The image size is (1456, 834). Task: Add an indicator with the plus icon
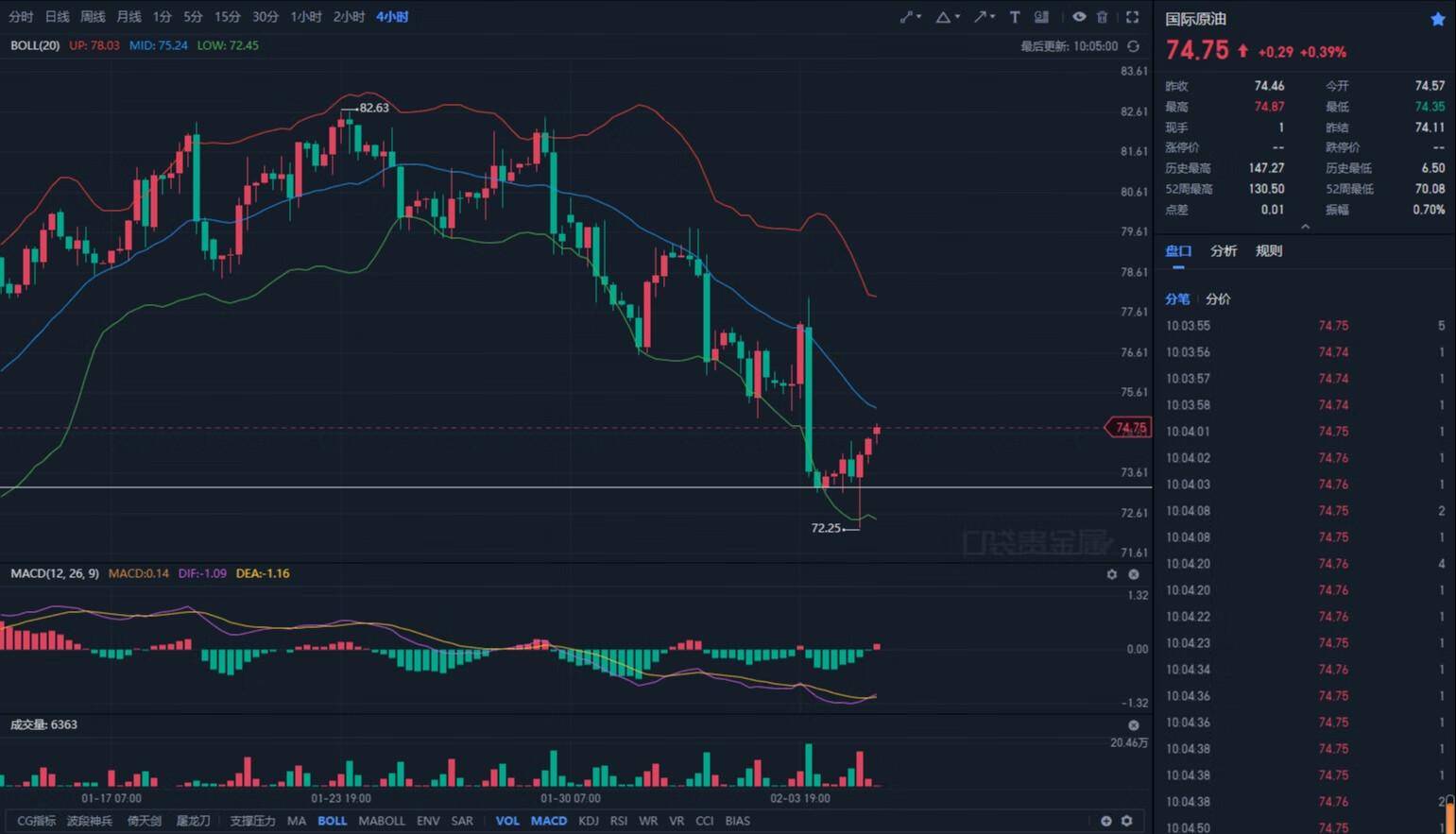click(1106, 821)
